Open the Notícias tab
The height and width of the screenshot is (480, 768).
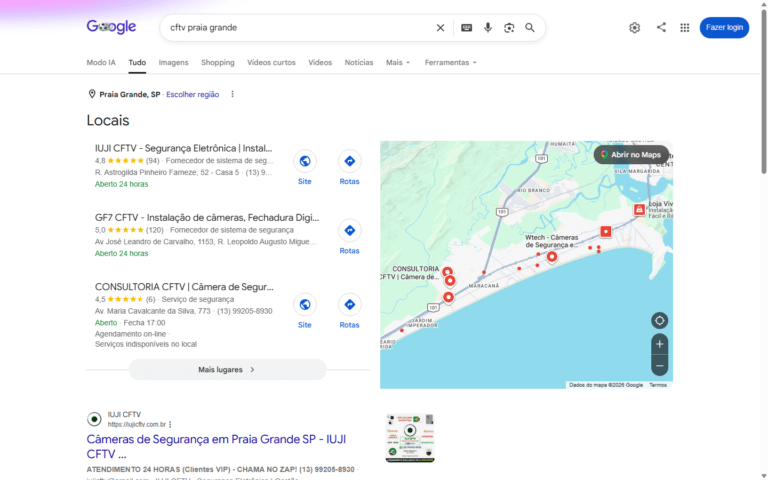coord(359,63)
